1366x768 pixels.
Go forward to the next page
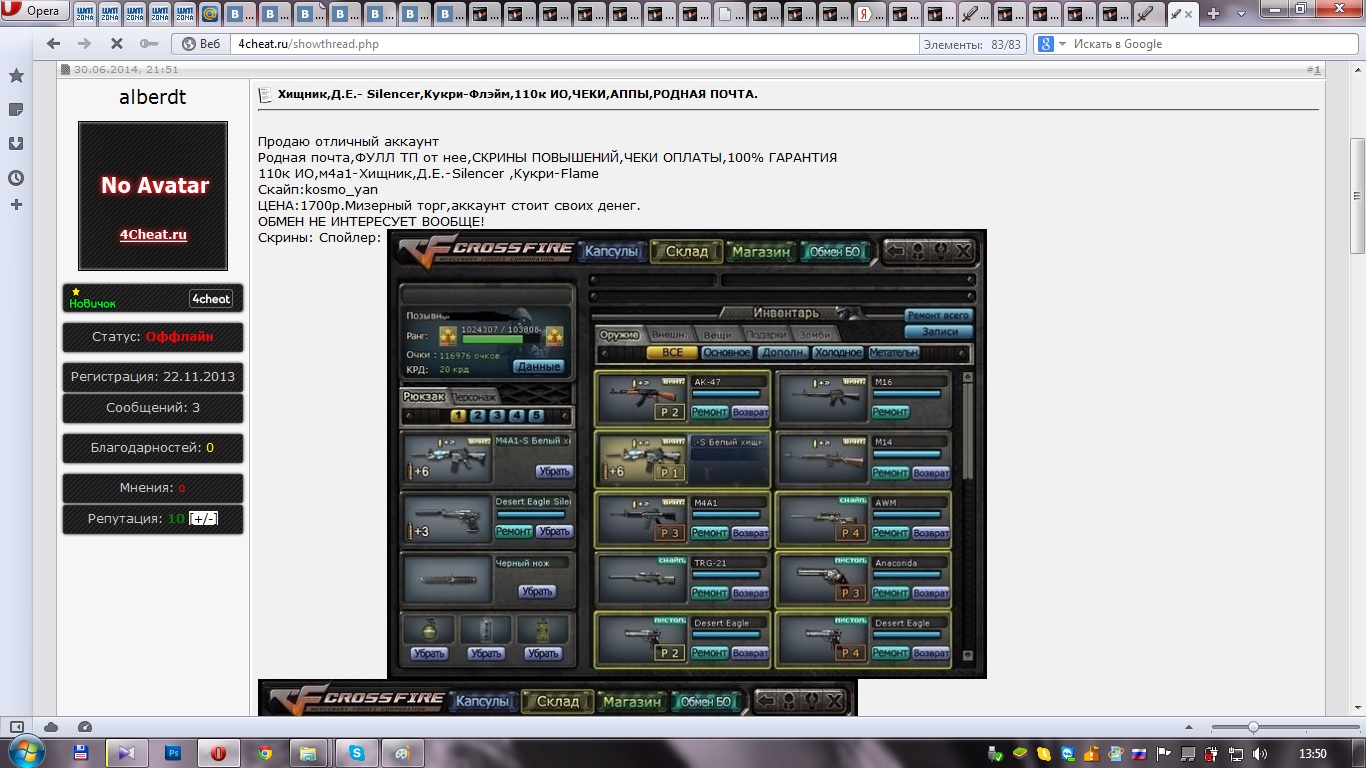(85, 44)
